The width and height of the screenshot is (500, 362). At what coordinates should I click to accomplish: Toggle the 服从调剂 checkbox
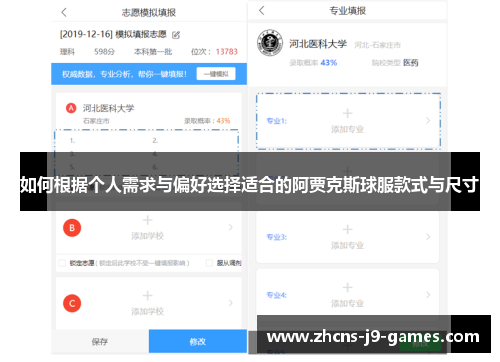pos(209,263)
